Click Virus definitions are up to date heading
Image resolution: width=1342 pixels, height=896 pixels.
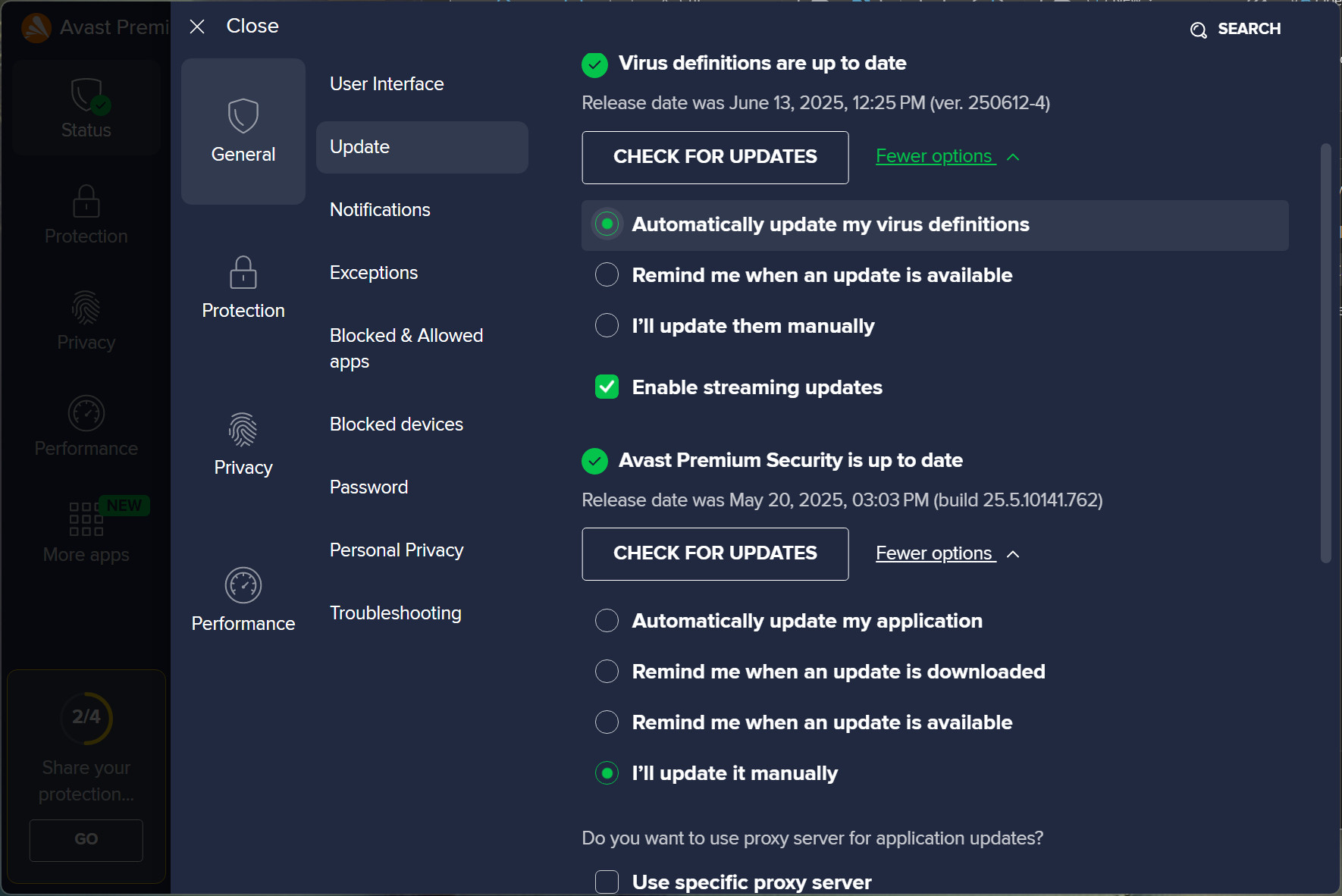tap(763, 64)
